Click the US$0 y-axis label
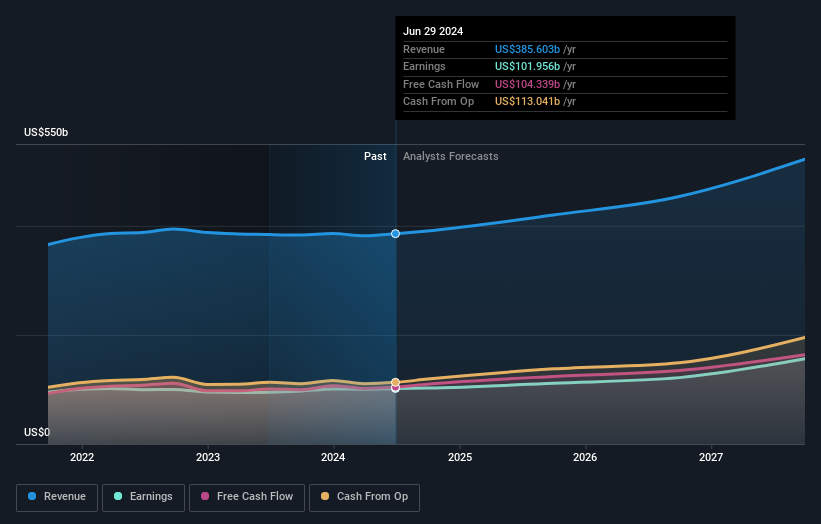 (x=37, y=432)
